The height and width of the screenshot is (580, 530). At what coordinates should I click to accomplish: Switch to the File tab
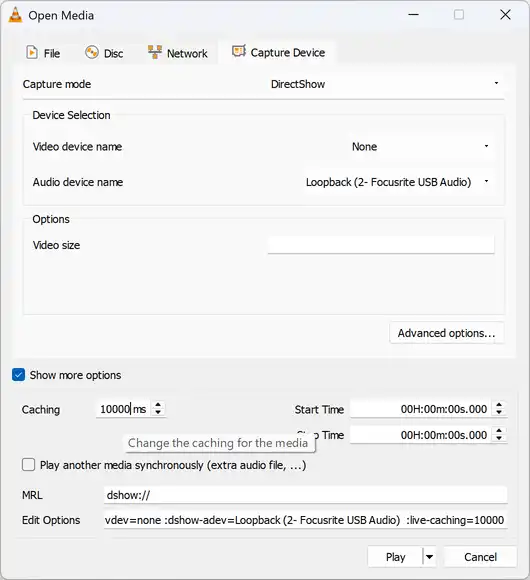point(43,53)
